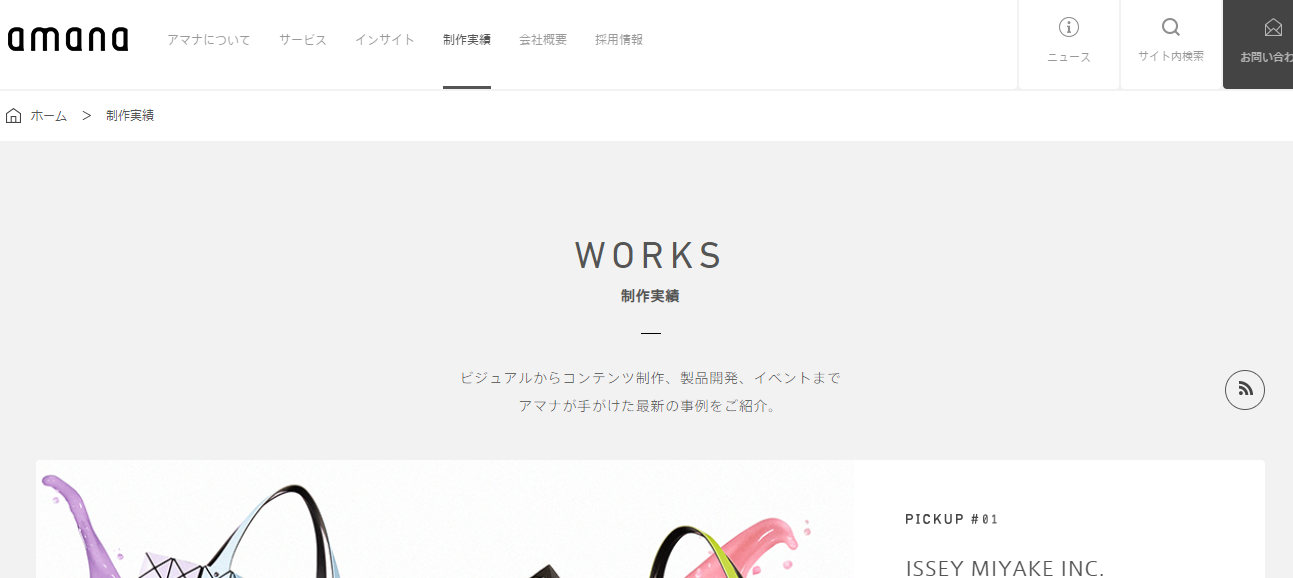Image resolution: width=1293 pixels, height=578 pixels.
Task: Click ニュース label in header
Action: coord(1069,58)
